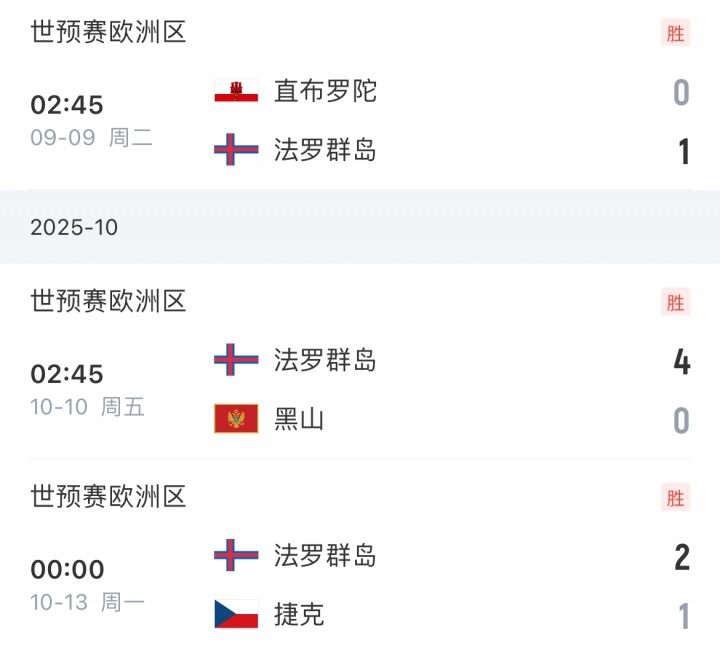Click Faroe Islands flag in the Gibraltar match

(237, 151)
